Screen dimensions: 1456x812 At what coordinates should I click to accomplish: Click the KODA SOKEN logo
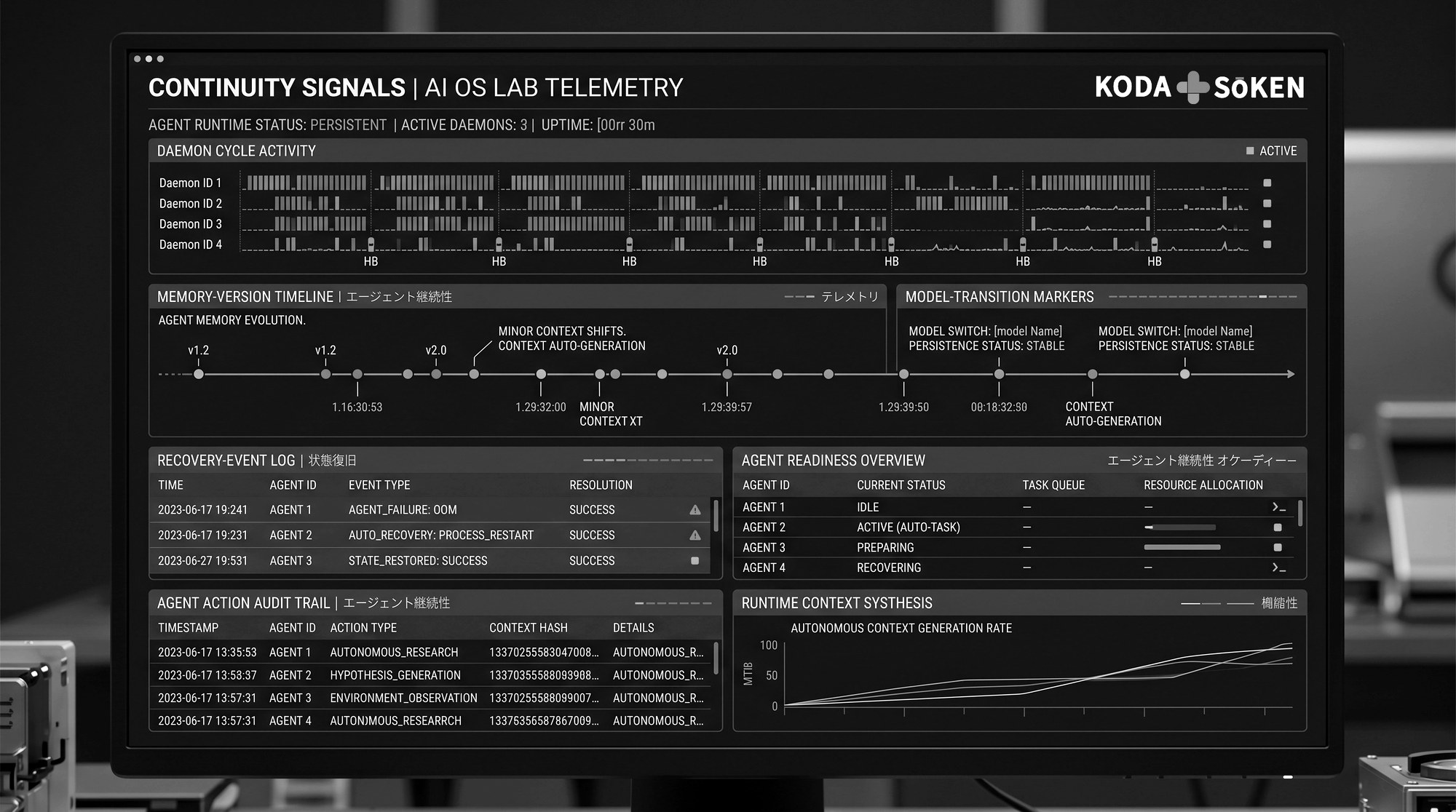(1200, 87)
